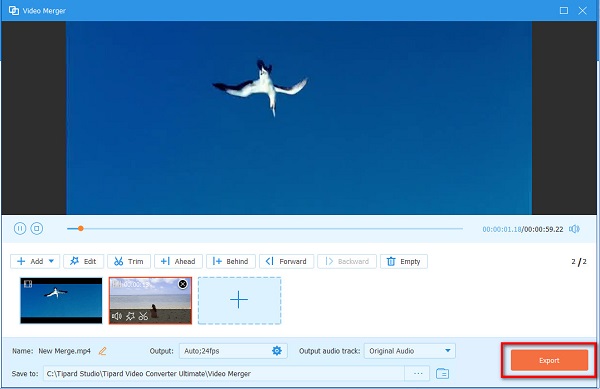The width and height of the screenshot is (600, 389).
Task: Move selected clip Backward
Action: pos(347,261)
